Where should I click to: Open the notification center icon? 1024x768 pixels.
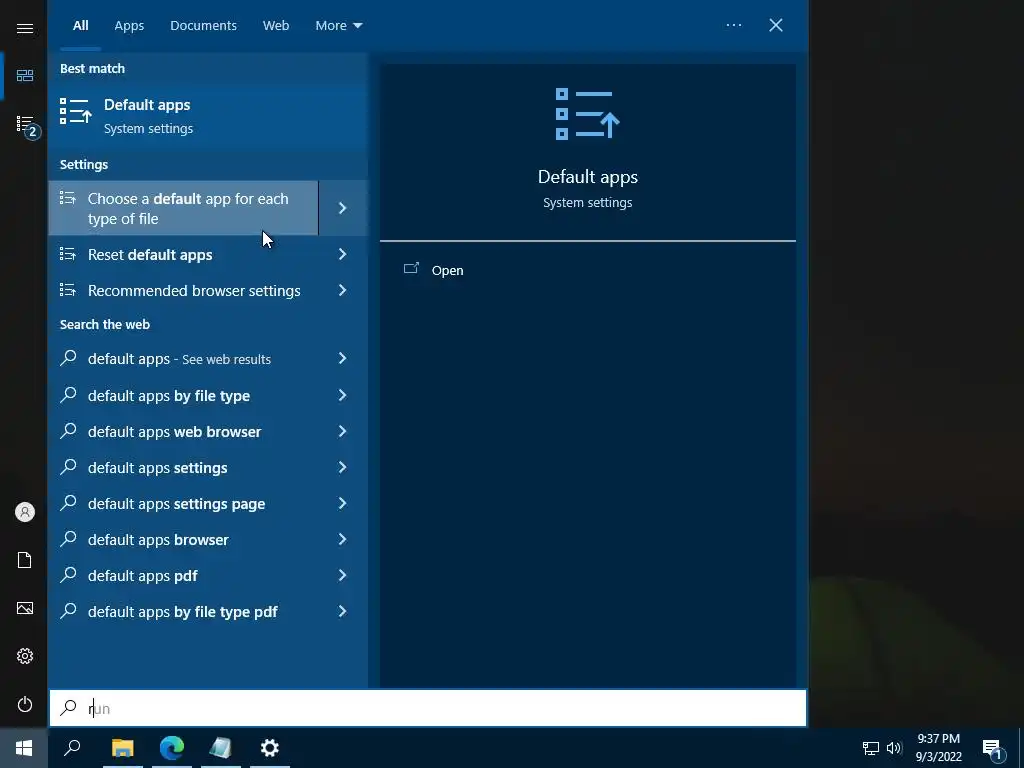point(994,749)
